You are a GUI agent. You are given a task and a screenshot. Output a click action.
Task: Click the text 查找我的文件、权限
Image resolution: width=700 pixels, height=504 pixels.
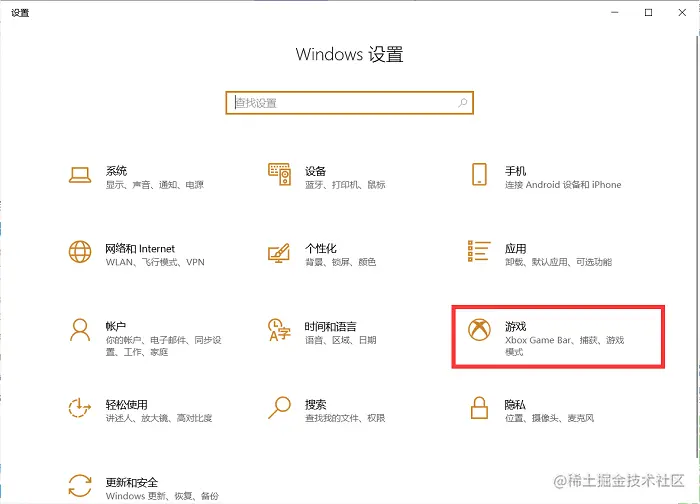(345, 418)
